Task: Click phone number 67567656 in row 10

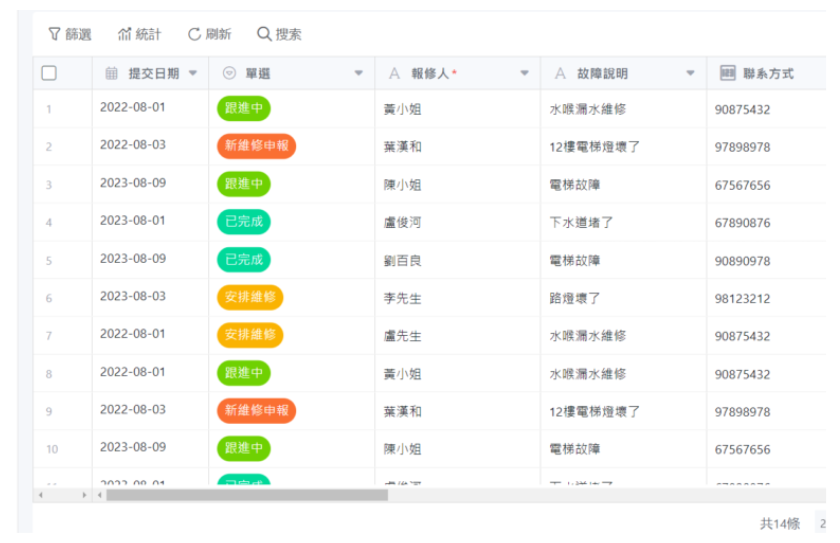Action: coord(742,450)
